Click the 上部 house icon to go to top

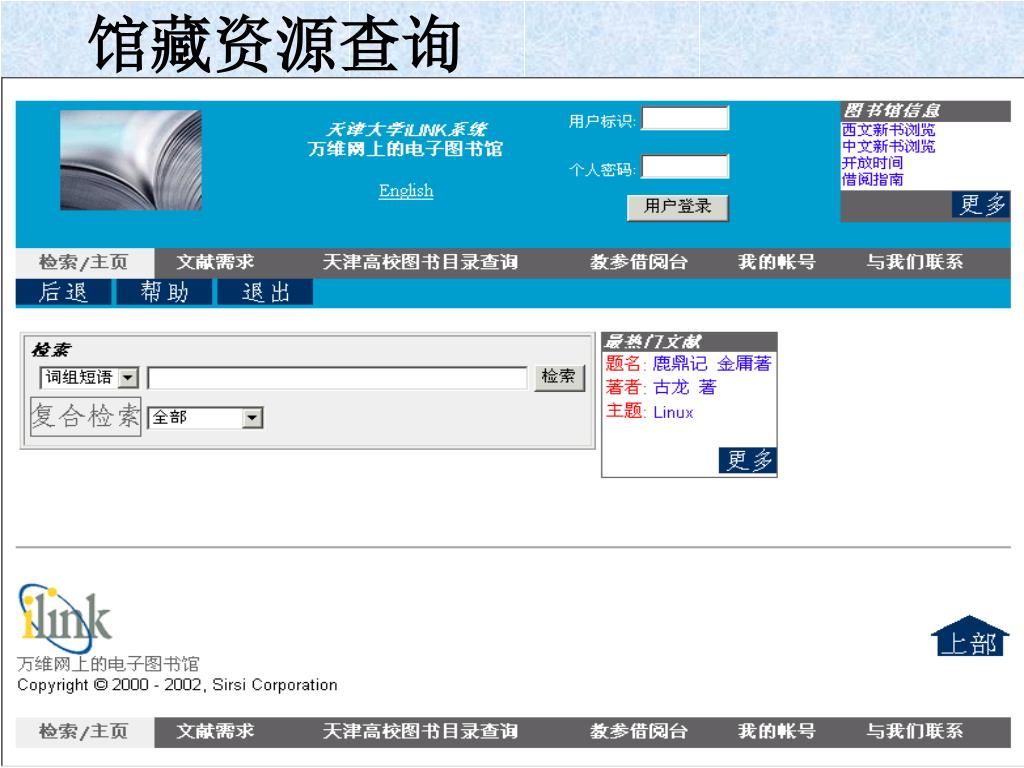[970, 635]
